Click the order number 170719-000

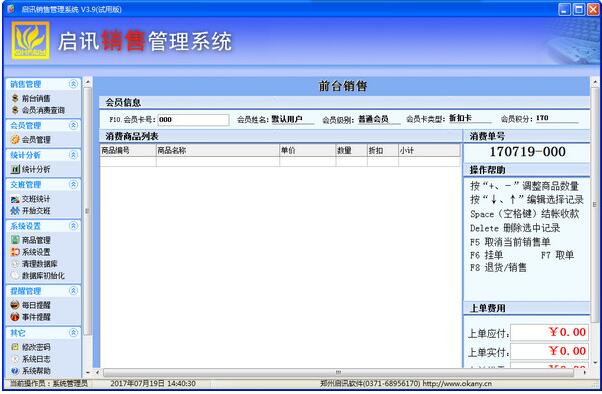click(527, 152)
